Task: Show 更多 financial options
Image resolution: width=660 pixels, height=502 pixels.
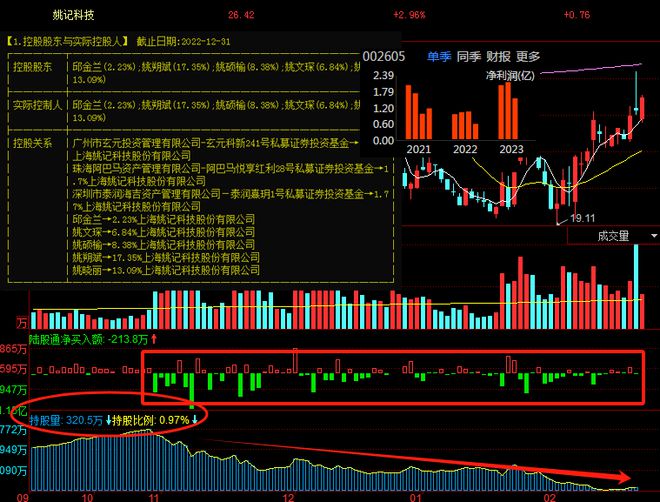Action: [x=528, y=56]
